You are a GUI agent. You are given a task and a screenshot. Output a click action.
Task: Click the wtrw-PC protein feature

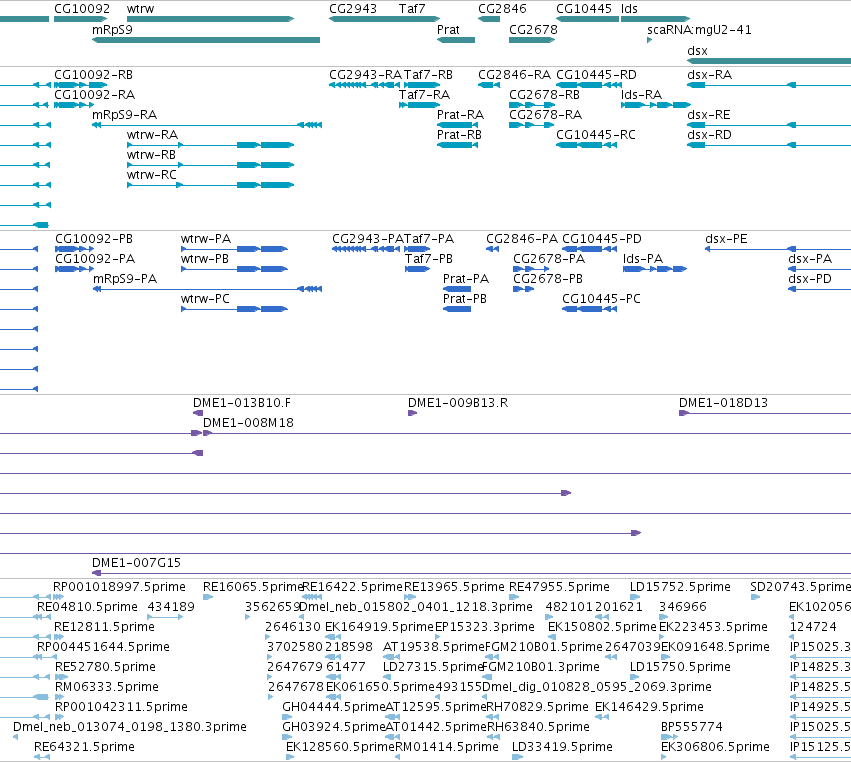(234, 309)
